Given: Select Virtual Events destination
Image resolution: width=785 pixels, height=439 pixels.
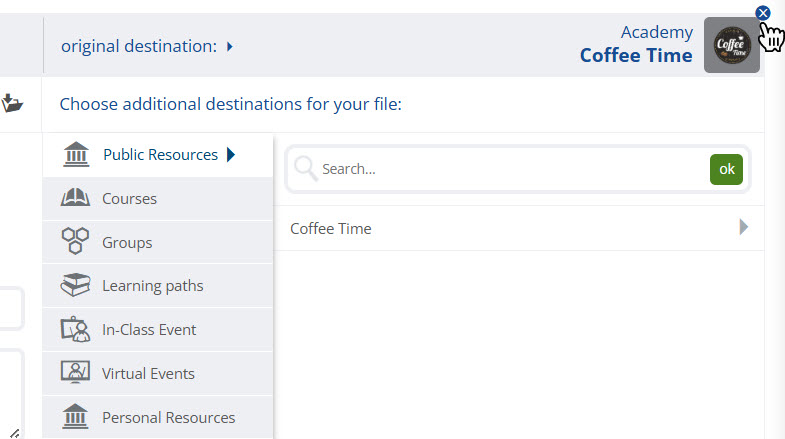Looking at the screenshot, I should point(148,373).
